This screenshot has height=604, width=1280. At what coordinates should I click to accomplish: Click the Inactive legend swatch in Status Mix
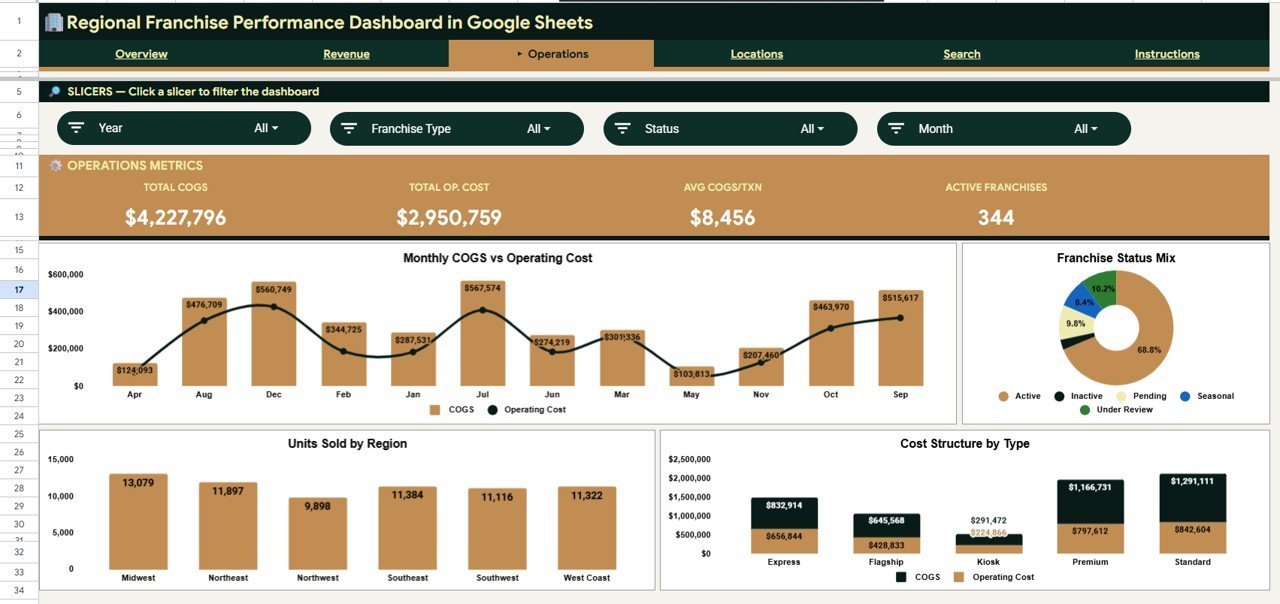click(x=1059, y=397)
